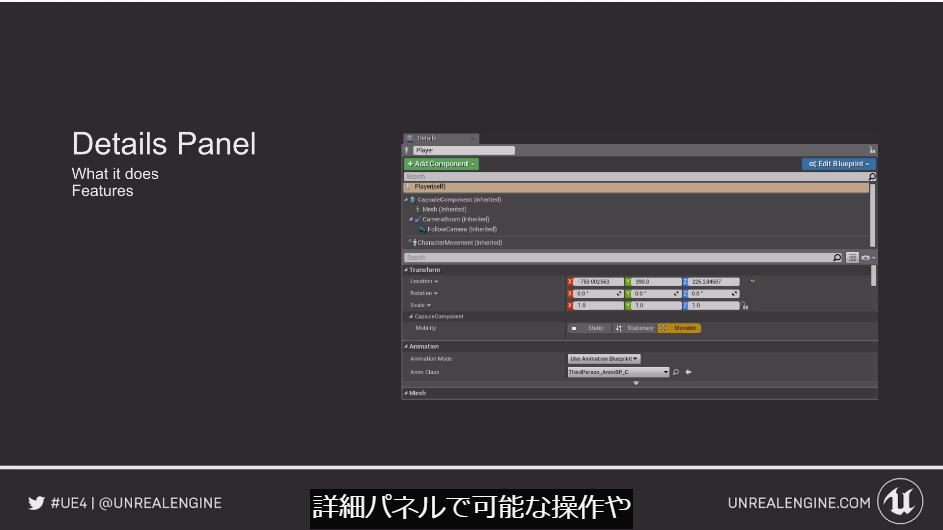Open the Location type dropdown arrow

436,282
